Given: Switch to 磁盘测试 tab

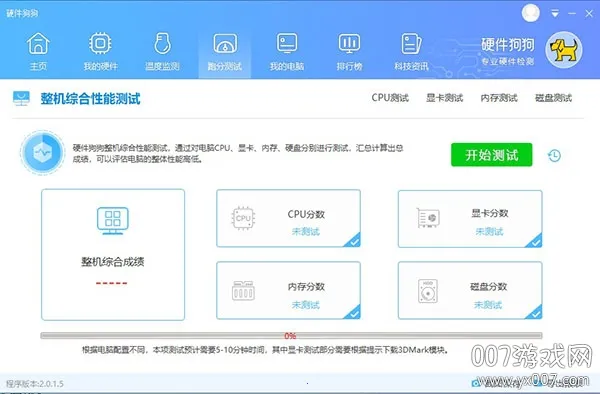Looking at the screenshot, I should (553, 98).
